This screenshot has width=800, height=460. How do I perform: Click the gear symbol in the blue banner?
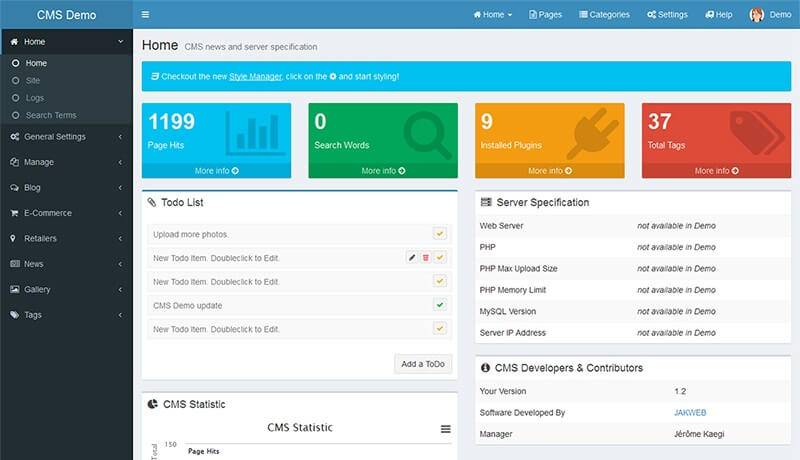[333, 76]
